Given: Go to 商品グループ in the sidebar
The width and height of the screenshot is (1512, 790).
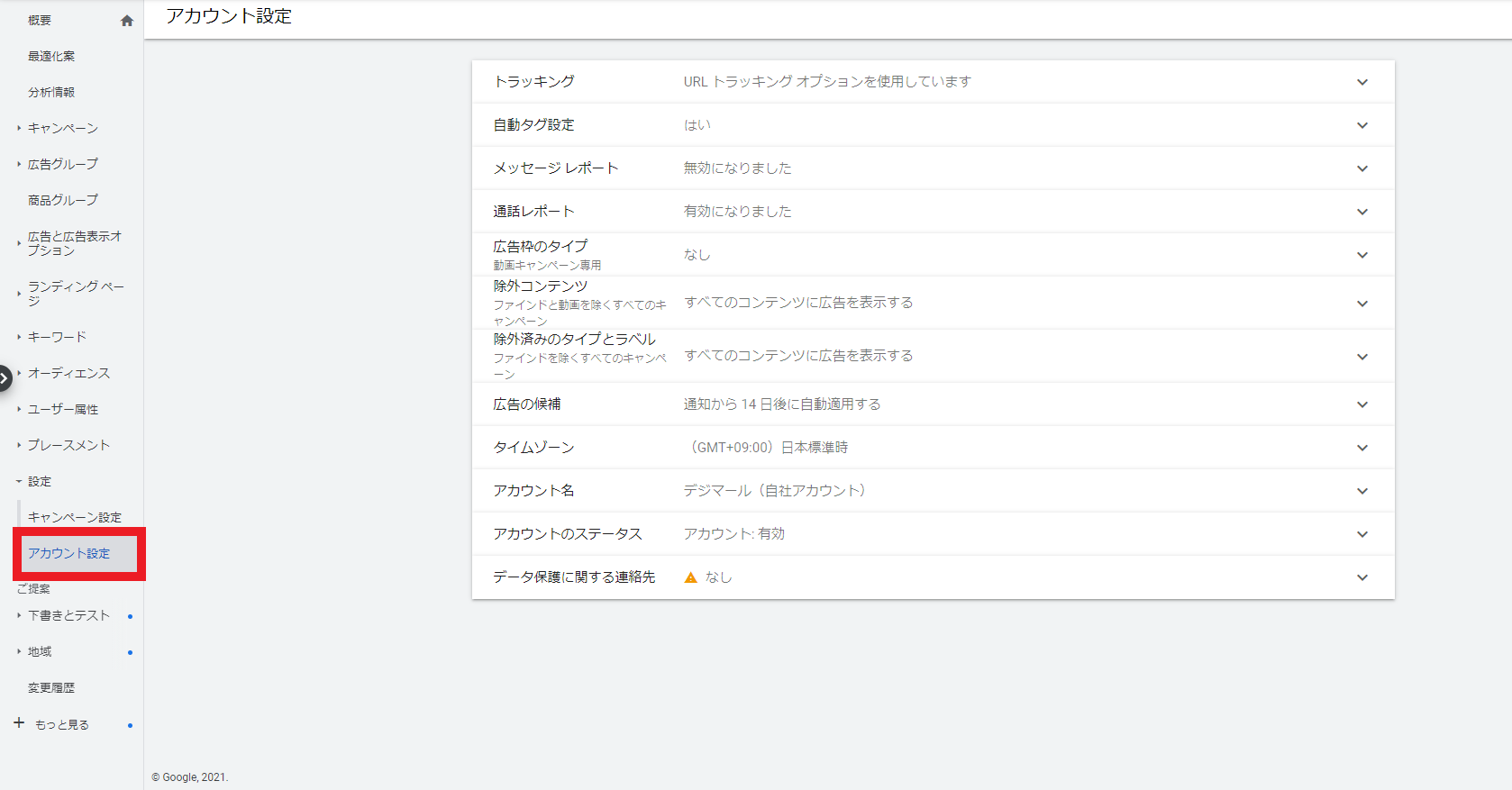Looking at the screenshot, I should [x=63, y=200].
